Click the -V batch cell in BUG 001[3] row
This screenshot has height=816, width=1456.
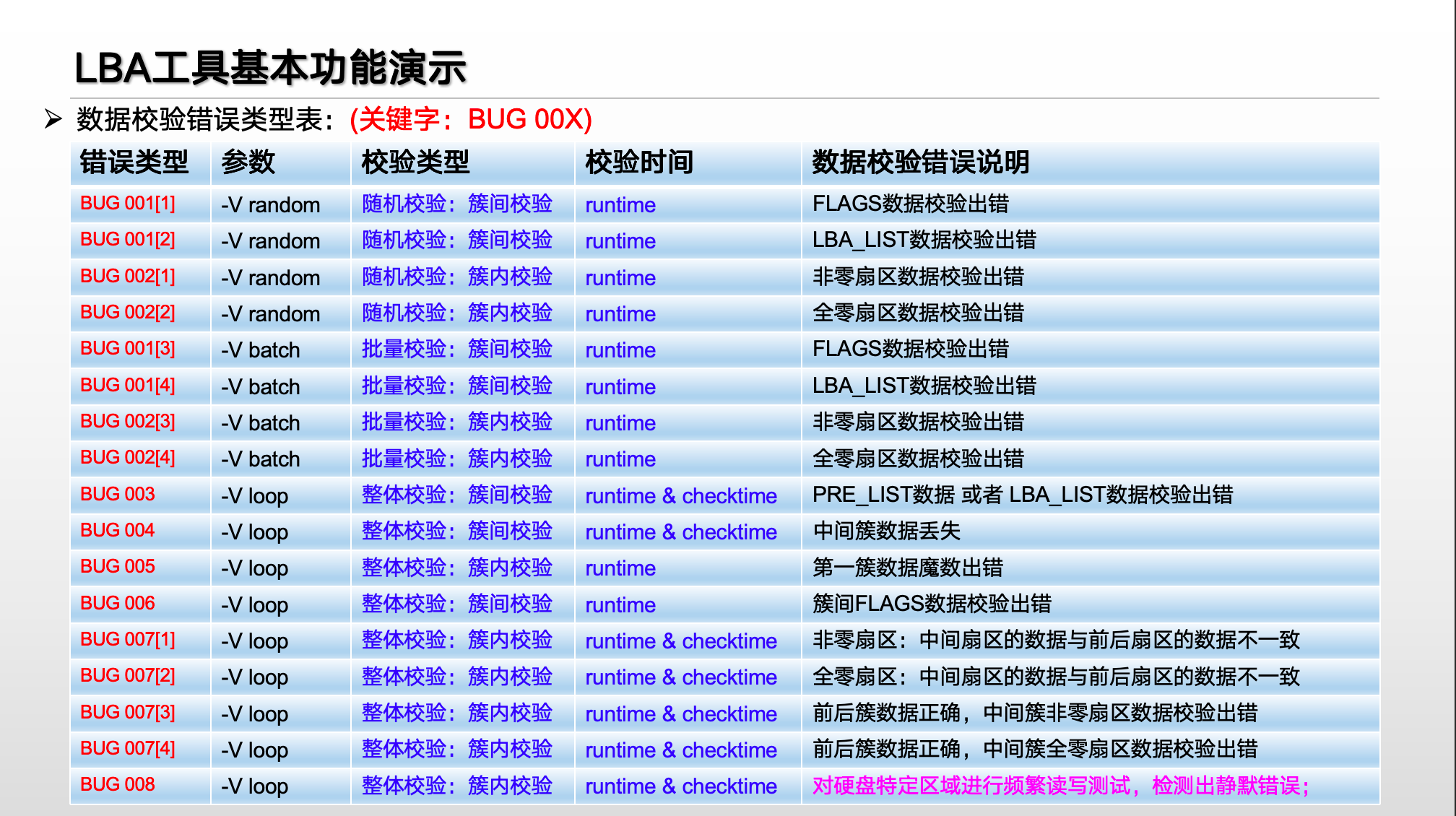(x=260, y=350)
